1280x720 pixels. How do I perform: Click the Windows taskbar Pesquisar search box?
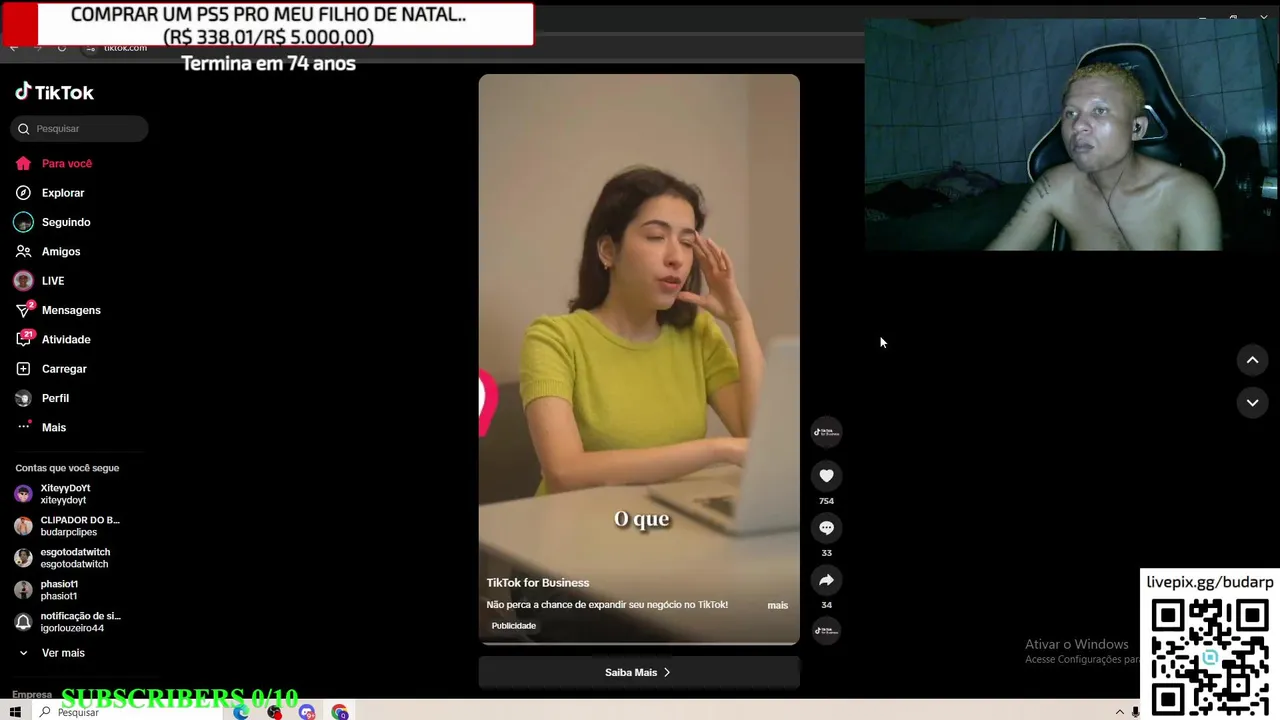point(128,712)
